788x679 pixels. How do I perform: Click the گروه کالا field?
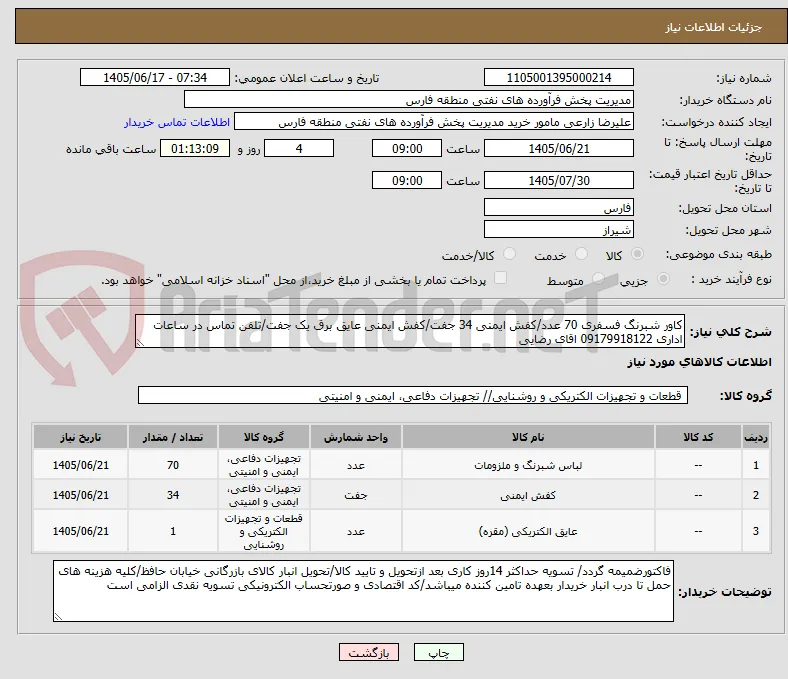pyautogui.click(x=413, y=396)
